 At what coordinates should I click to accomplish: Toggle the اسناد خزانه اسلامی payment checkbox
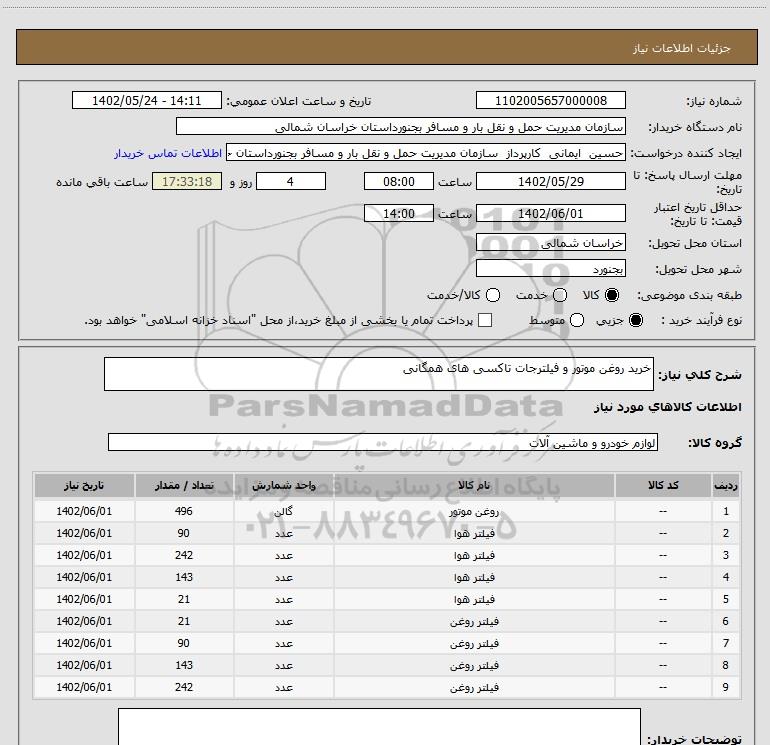(485, 320)
